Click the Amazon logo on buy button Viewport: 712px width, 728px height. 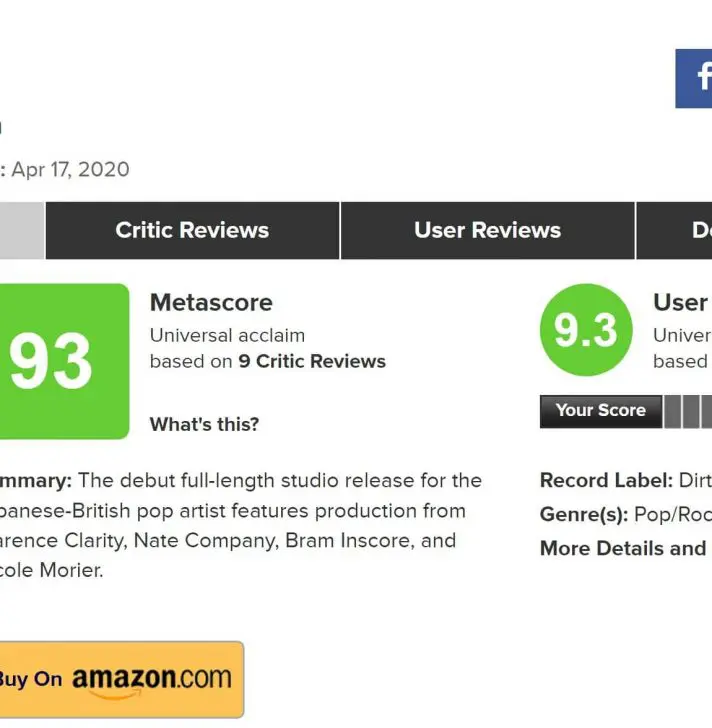pyautogui.click(x=152, y=679)
